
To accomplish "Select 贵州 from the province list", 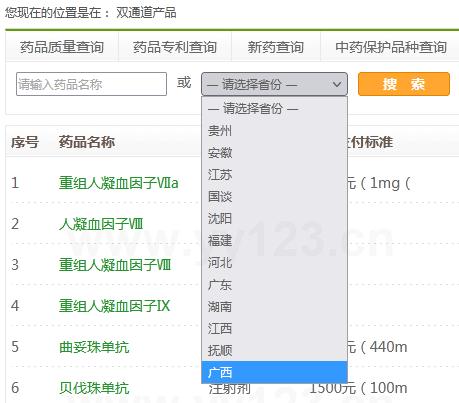I will click(x=274, y=131).
